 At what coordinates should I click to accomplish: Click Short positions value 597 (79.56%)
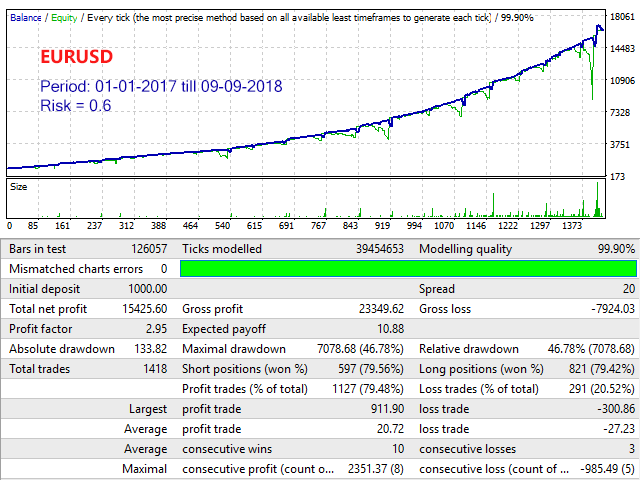[371, 369]
